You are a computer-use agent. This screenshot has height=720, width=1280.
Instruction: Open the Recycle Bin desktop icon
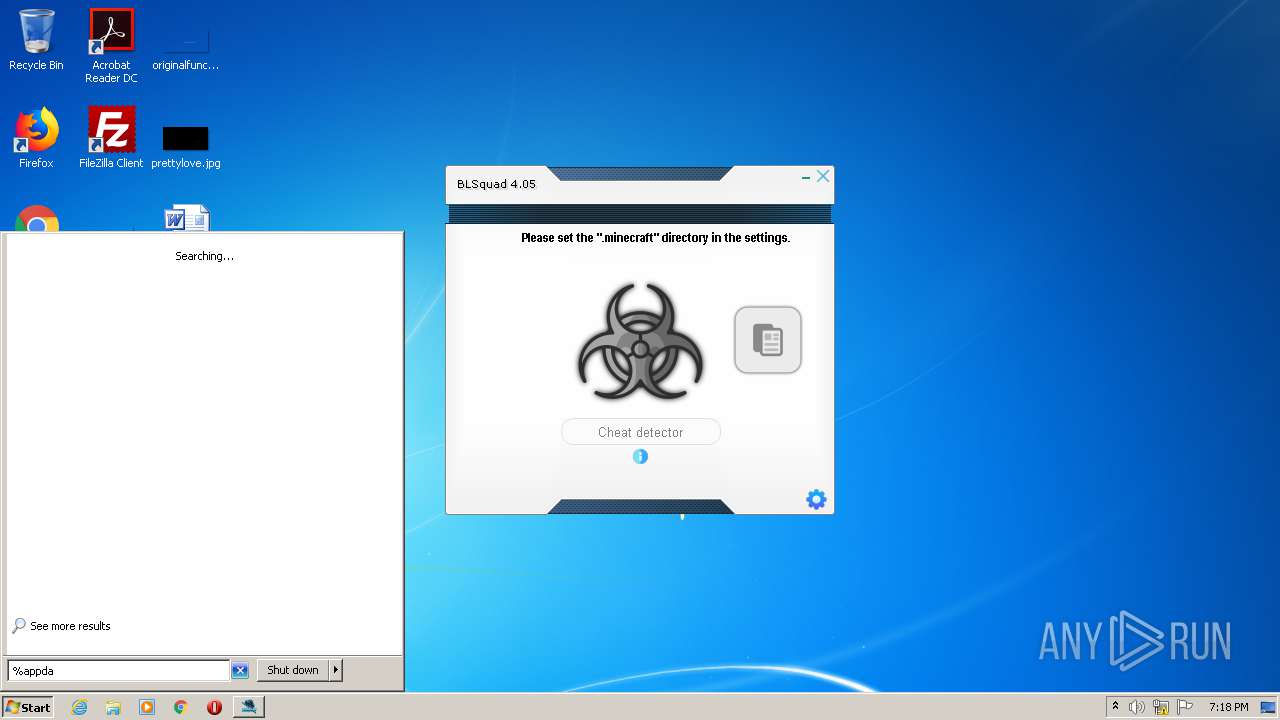tap(36, 40)
